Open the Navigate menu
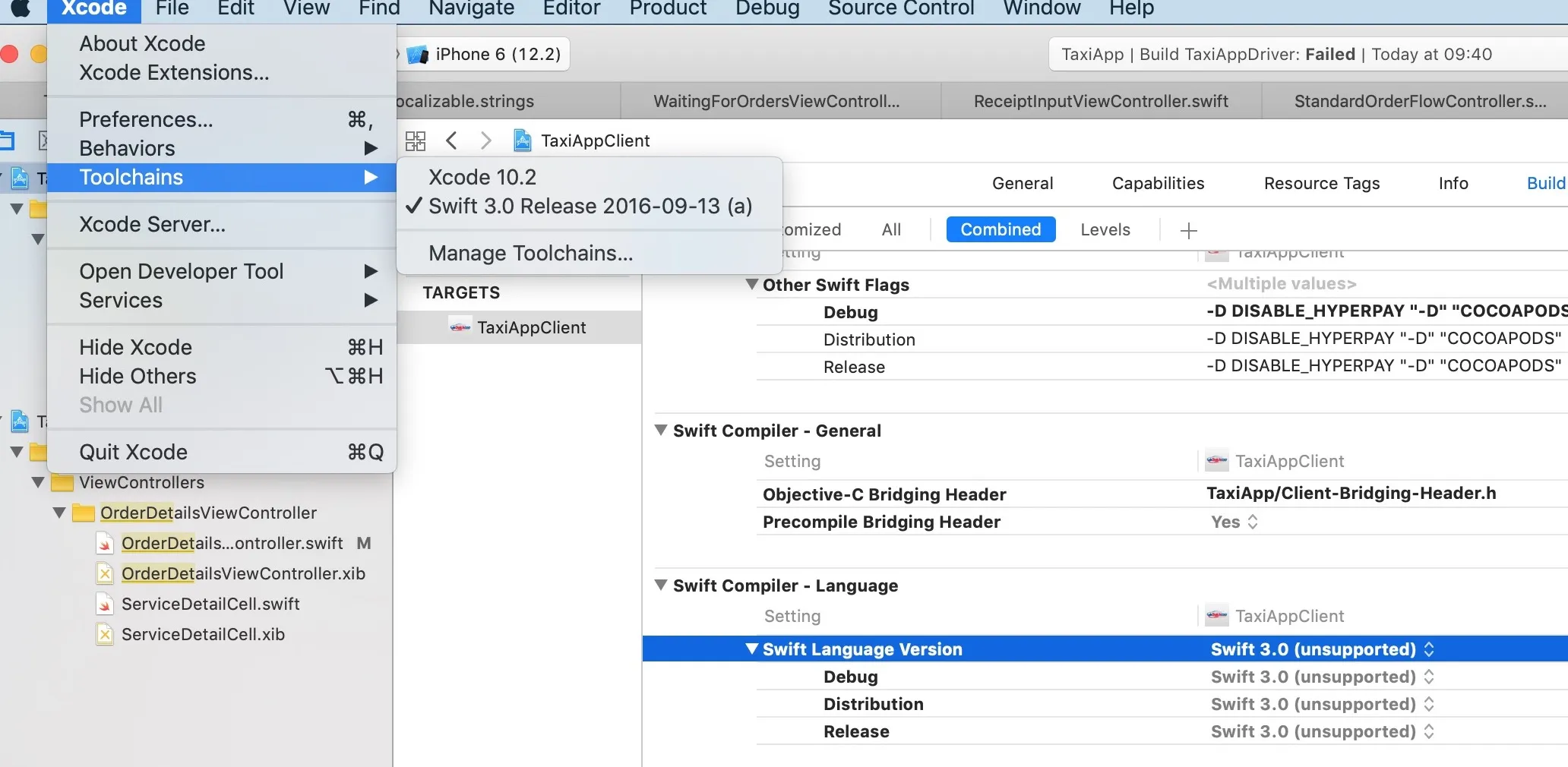The width and height of the screenshot is (1568, 767). tap(471, 8)
